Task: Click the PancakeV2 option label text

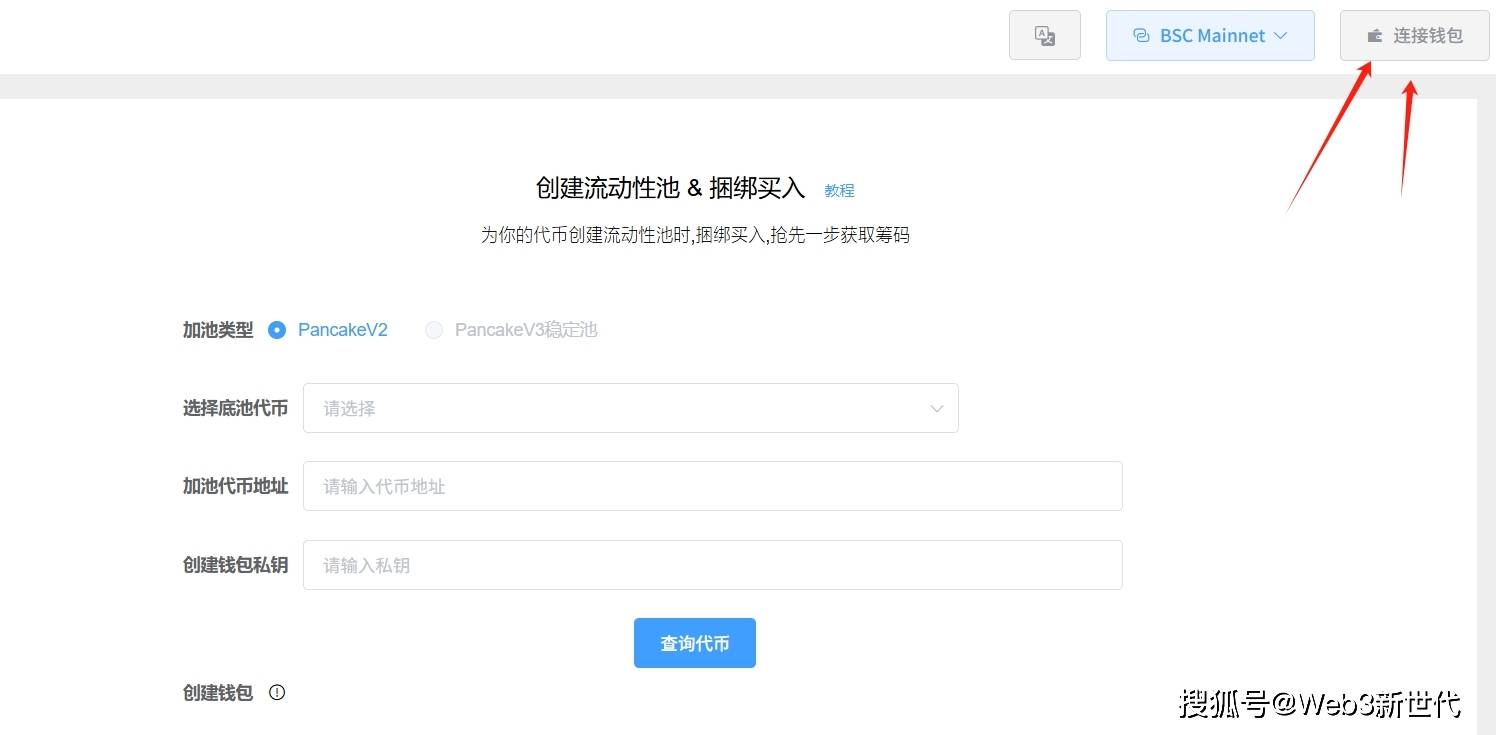Action: point(342,330)
